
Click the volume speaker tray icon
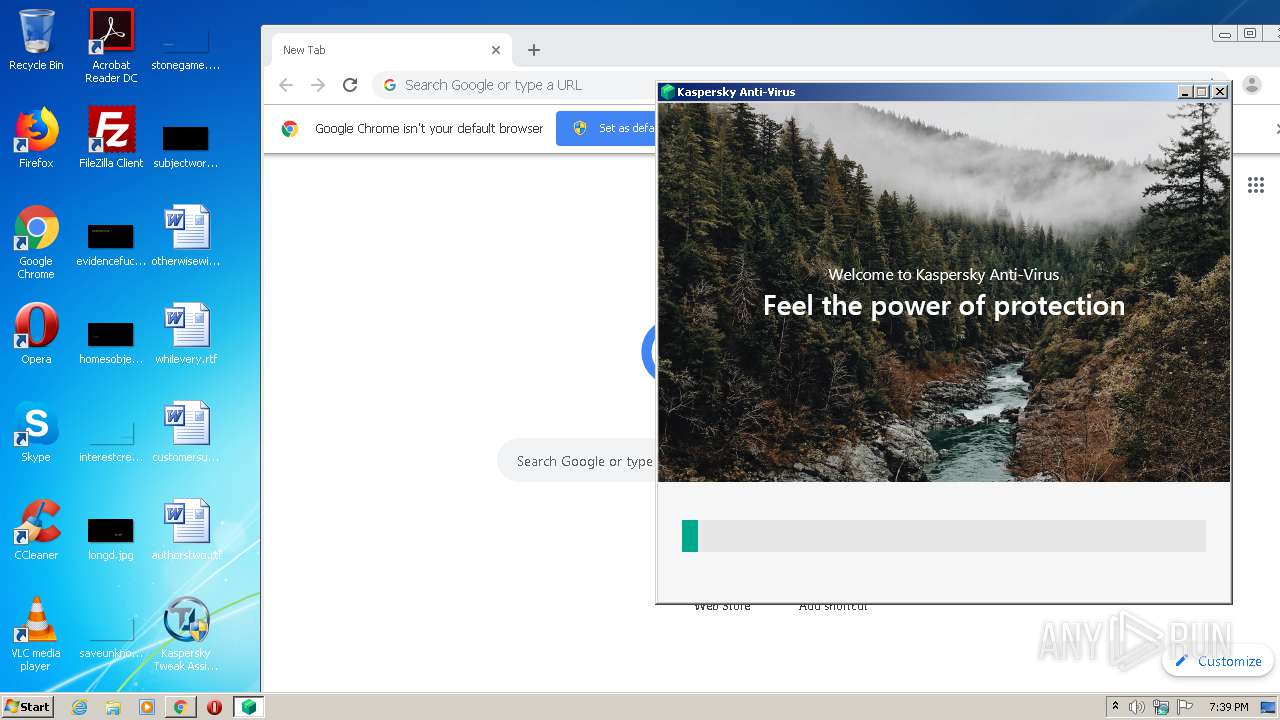click(x=1137, y=707)
